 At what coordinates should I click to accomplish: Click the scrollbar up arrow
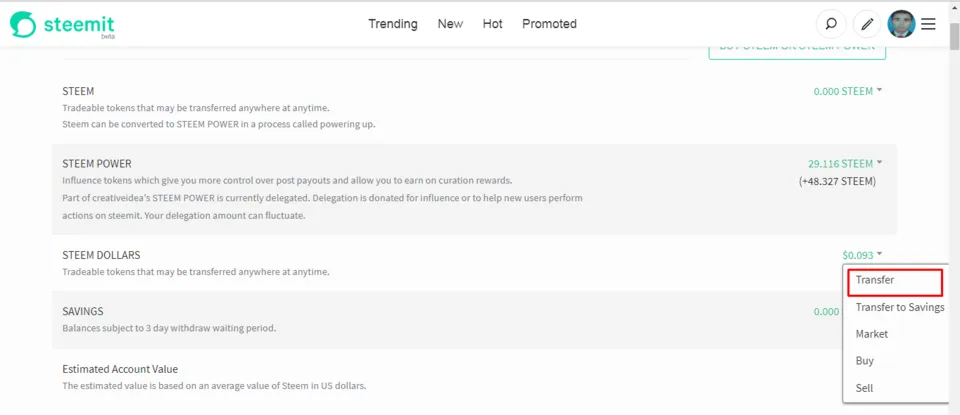(954, 6)
